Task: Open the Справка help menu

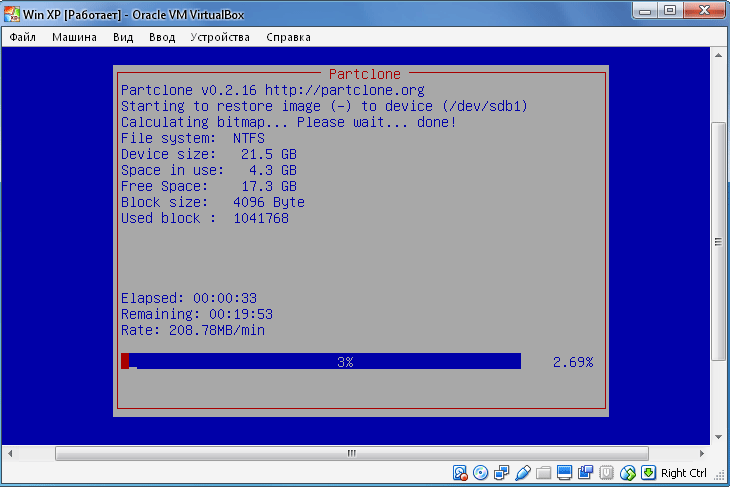Action: click(x=288, y=37)
